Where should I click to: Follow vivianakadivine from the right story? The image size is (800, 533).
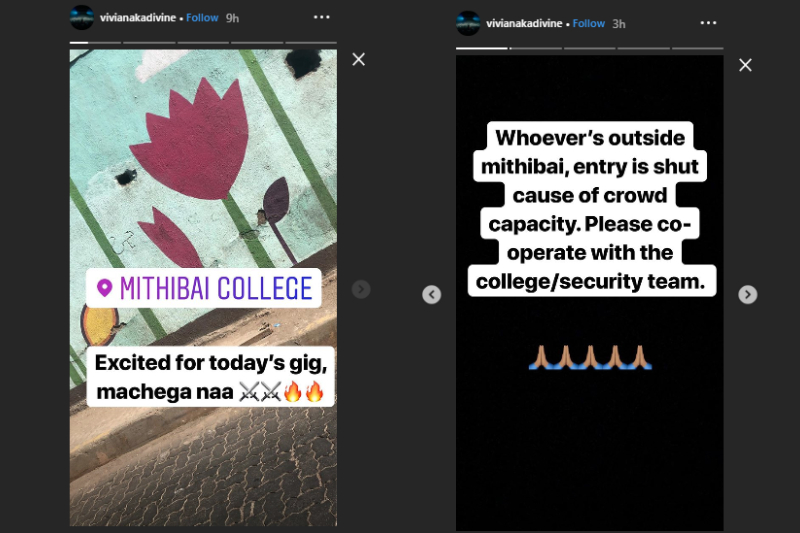[589, 23]
